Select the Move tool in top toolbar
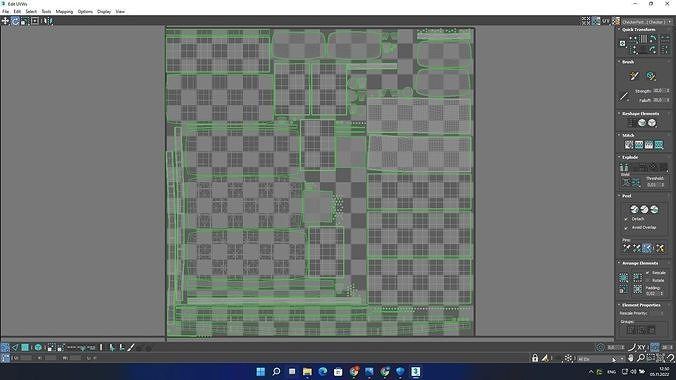 tap(5, 21)
